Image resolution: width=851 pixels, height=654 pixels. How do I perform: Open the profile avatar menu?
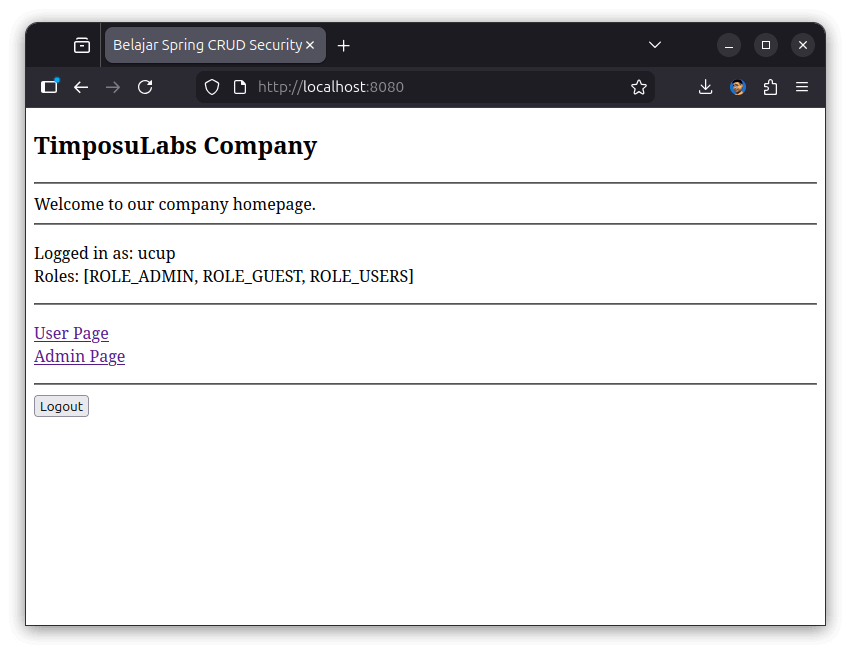[x=738, y=87]
